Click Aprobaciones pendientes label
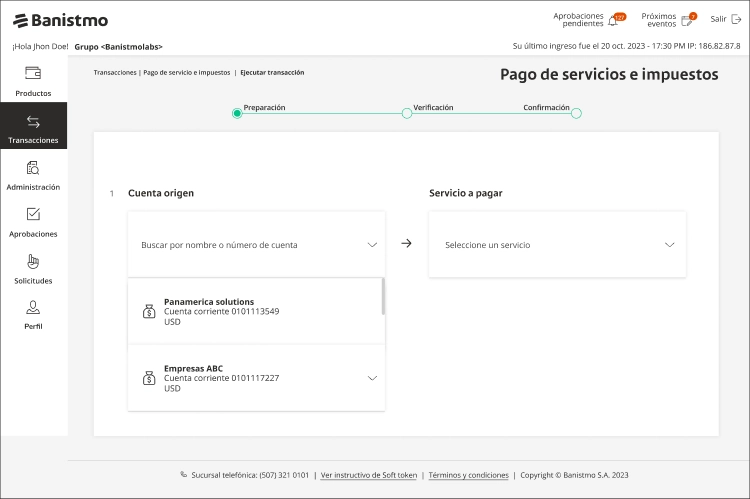This screenshot has width=750, height=499. click(x=578, y=20)
